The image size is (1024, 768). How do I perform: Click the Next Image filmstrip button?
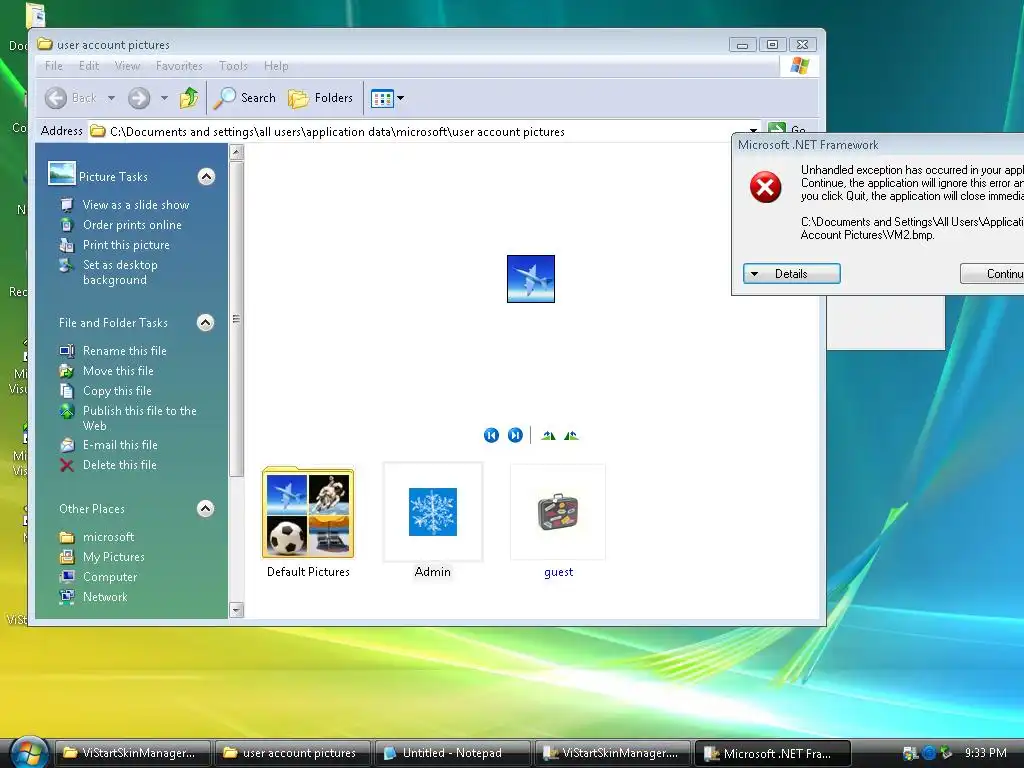(515, 435)
